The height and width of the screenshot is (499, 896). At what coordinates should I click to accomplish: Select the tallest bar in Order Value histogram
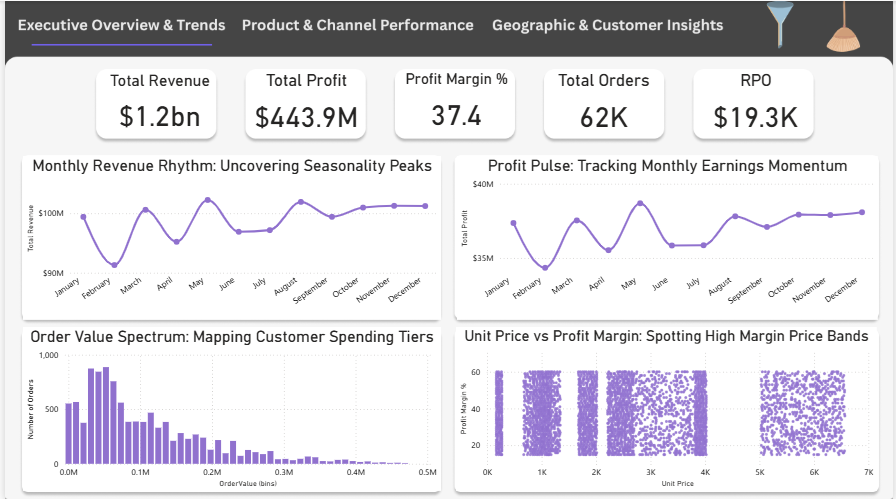point(106,416)
